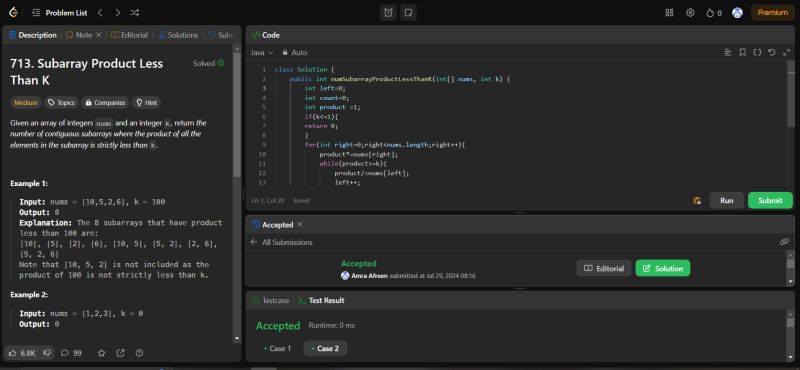Copy submission link icon
Image resolution: width=800 pixels, height=370 pixels.
point(785,242)
